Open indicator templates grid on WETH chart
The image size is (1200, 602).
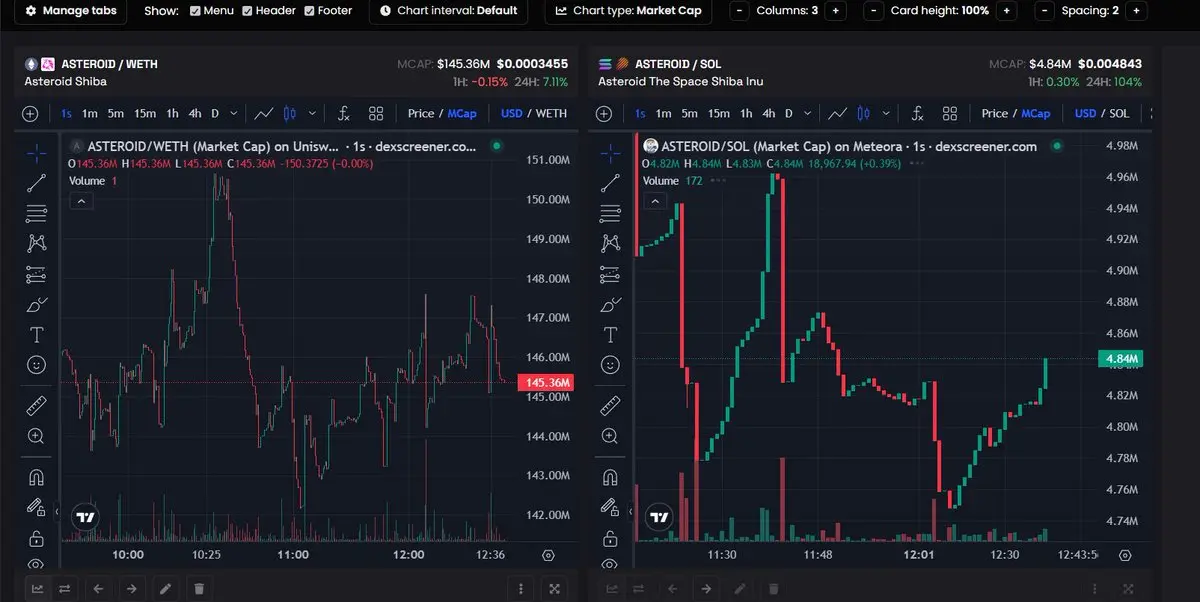[x=376, y=114]
